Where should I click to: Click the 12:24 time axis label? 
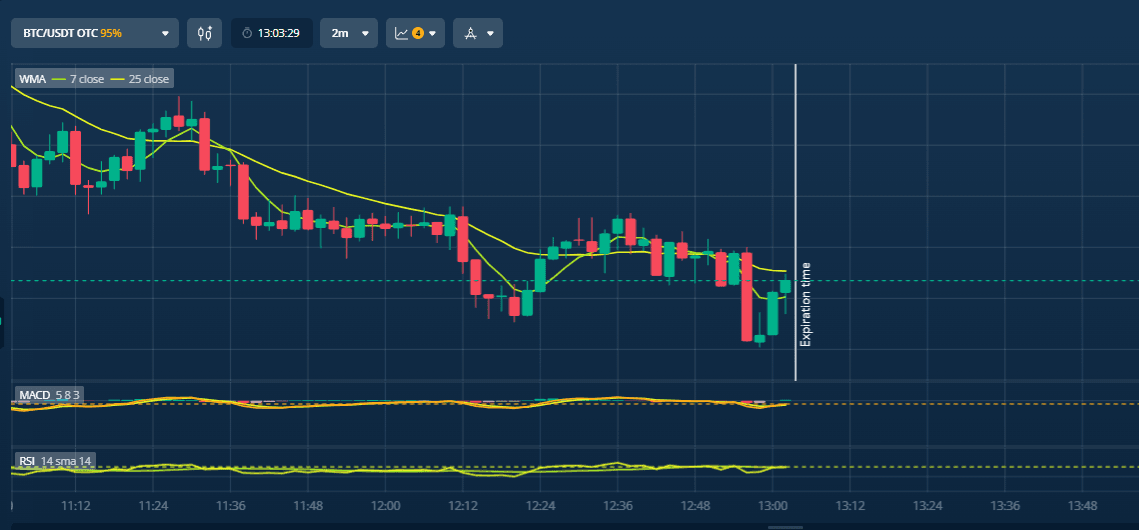pyautogui.click(x=540, y=505)
